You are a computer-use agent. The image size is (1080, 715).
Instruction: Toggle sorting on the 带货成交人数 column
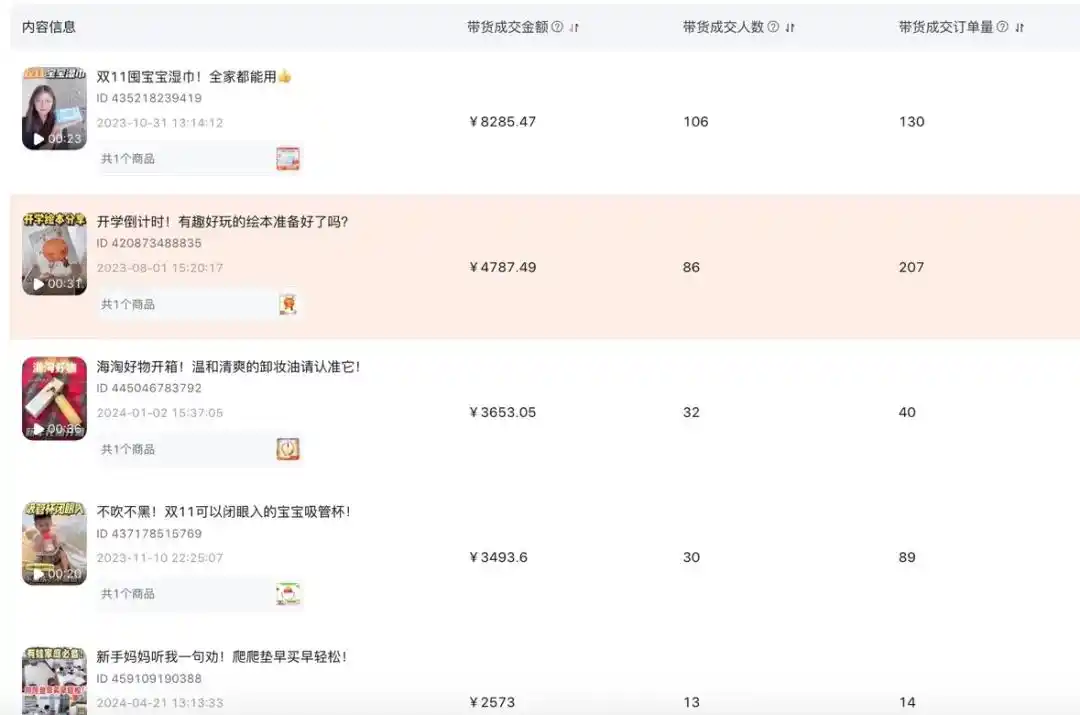(789, 27)
